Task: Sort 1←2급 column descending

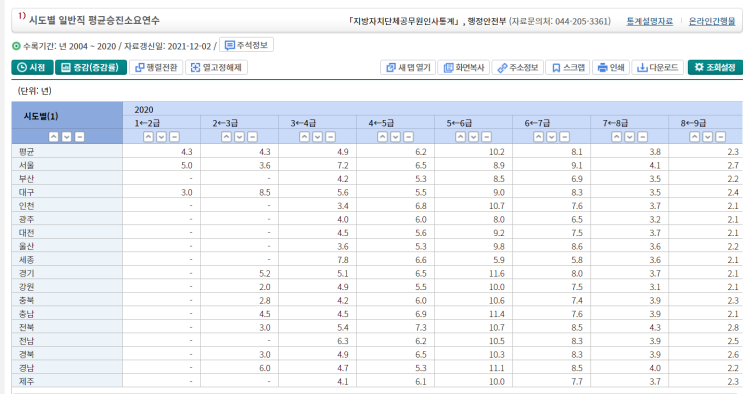Action: 162,137
